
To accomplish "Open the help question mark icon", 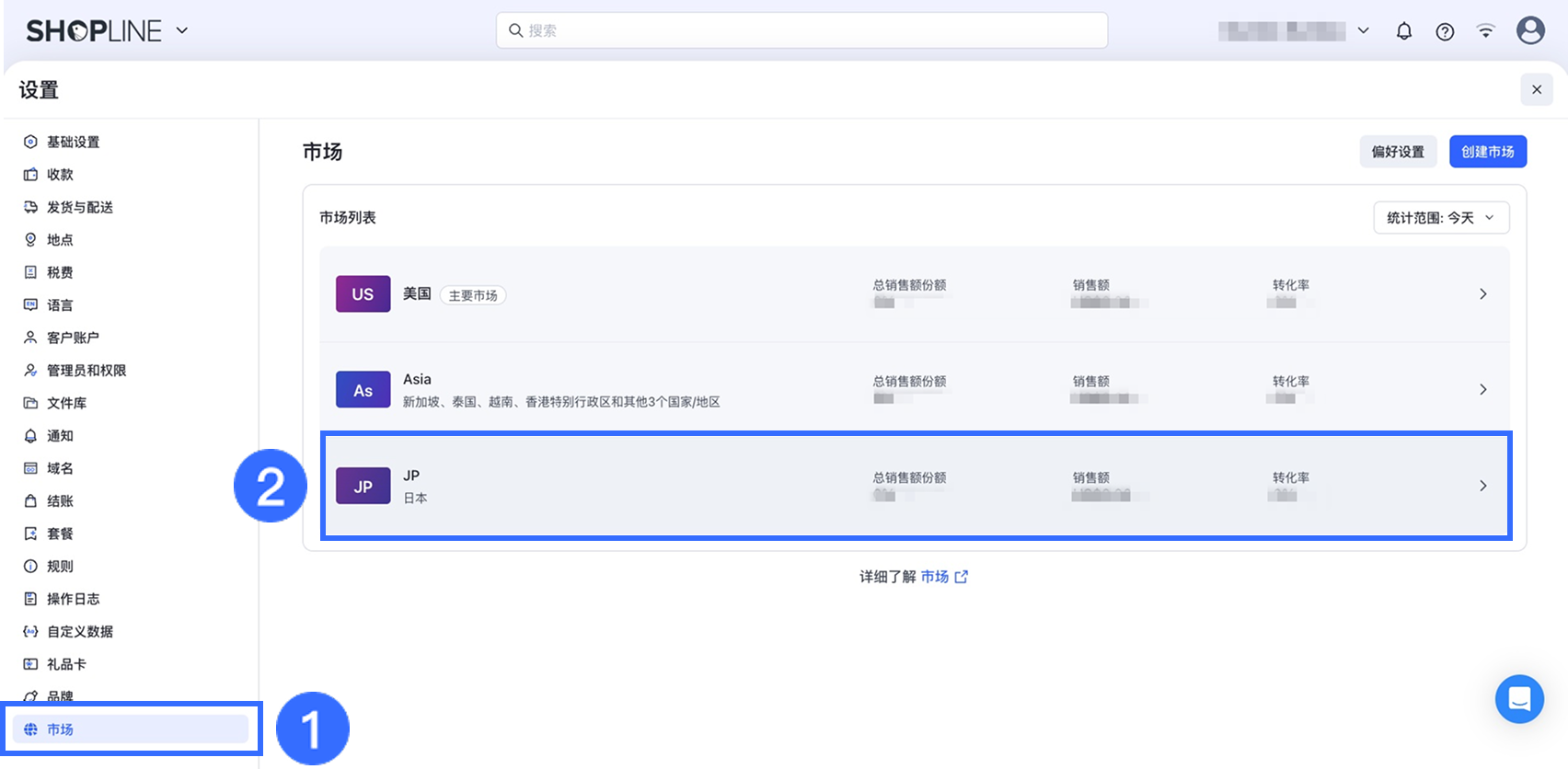I will [1445, 31].
